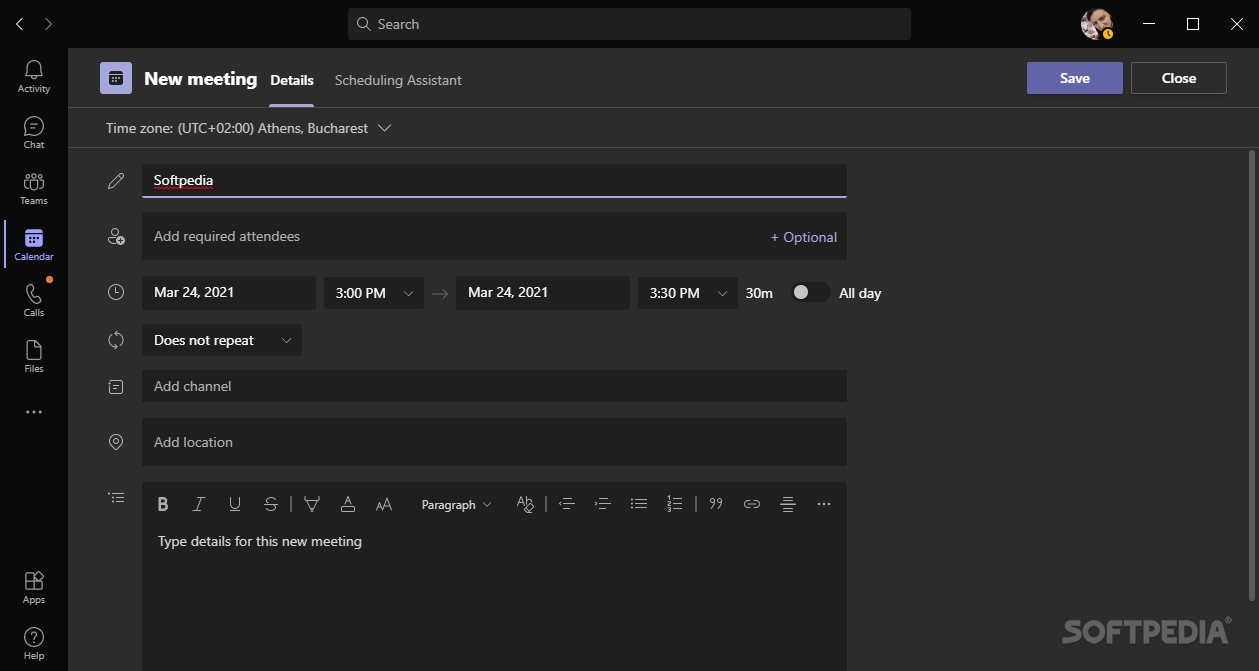Click the + Optional attendees link
The image size is (1259, 671).
pos(803,237)
